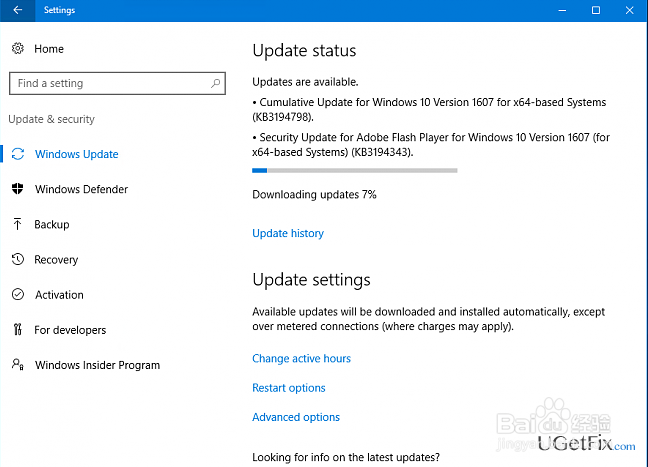This screenshot has width=648, height=467.
Task: Go to Backup section
Action: click(52, 224)
